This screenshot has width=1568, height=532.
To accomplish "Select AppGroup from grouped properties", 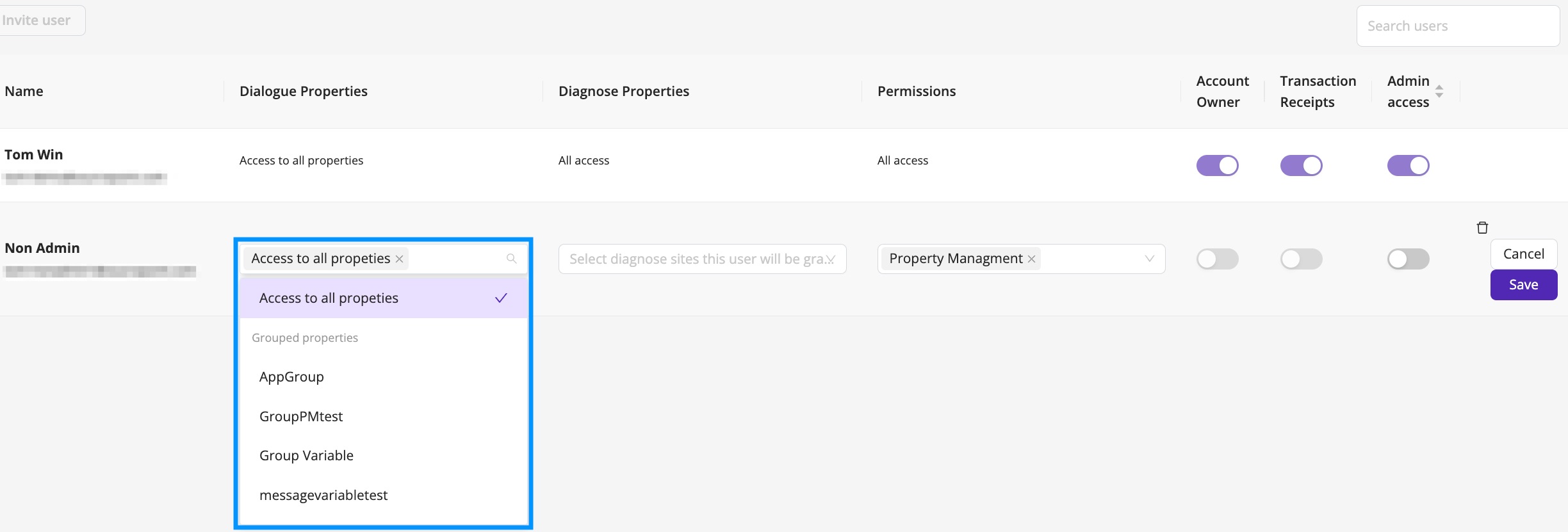I will [384, 377].
